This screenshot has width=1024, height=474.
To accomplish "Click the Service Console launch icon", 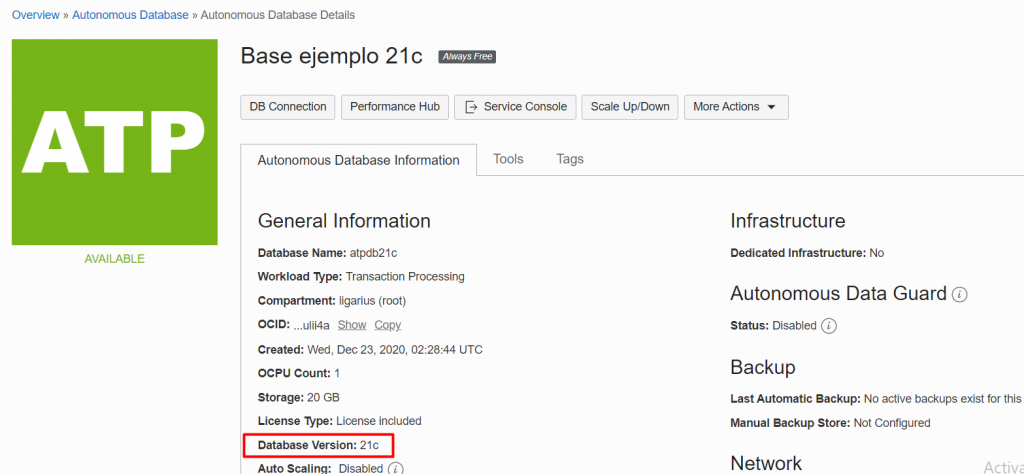I will 470,107.
